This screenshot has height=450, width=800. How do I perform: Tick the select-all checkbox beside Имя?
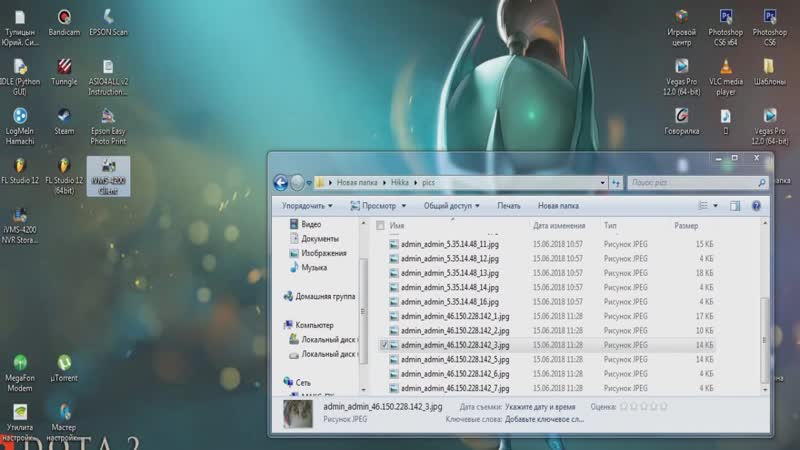point(380,226)
